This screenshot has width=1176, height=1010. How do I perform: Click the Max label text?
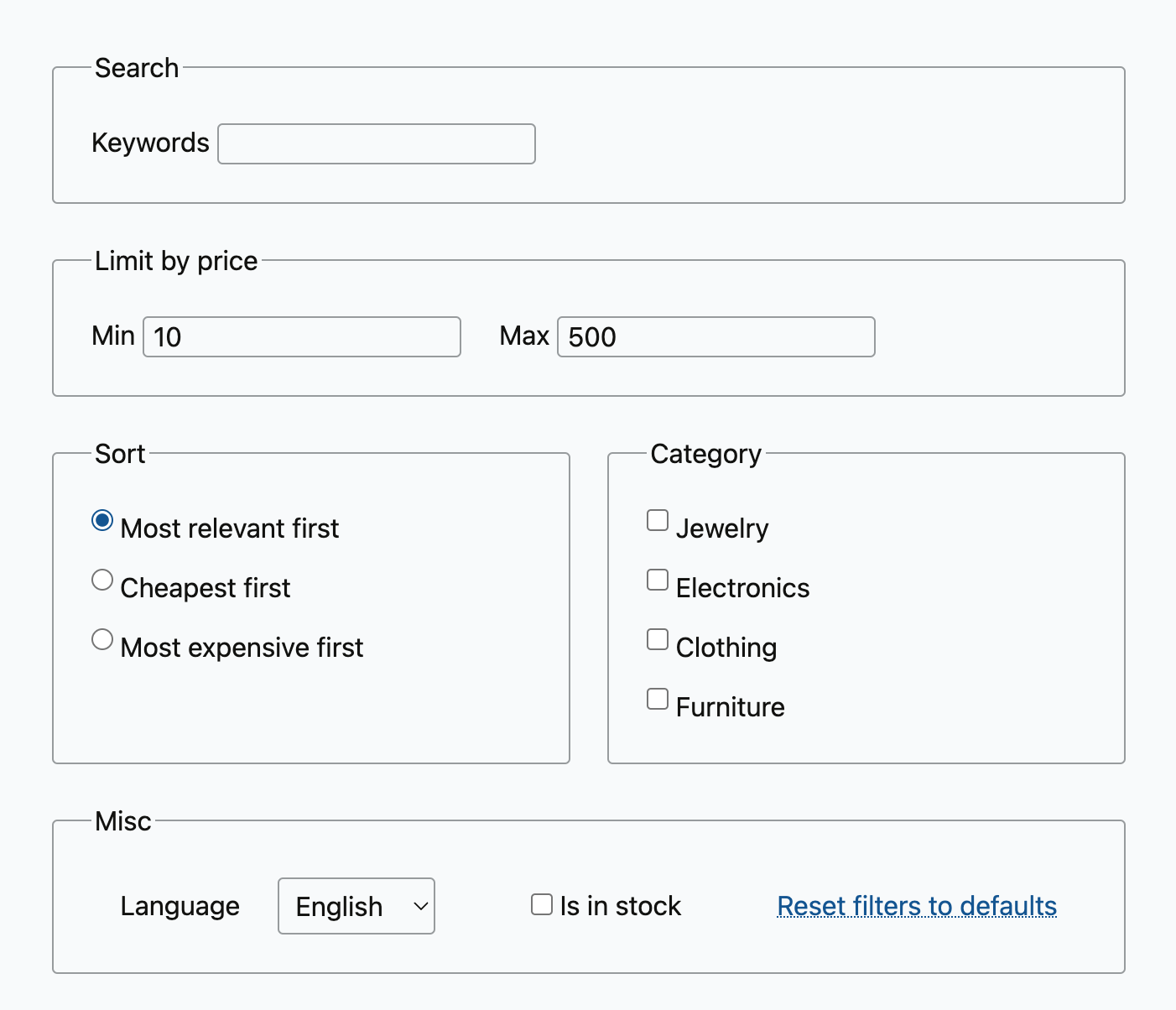click(524, 336)
